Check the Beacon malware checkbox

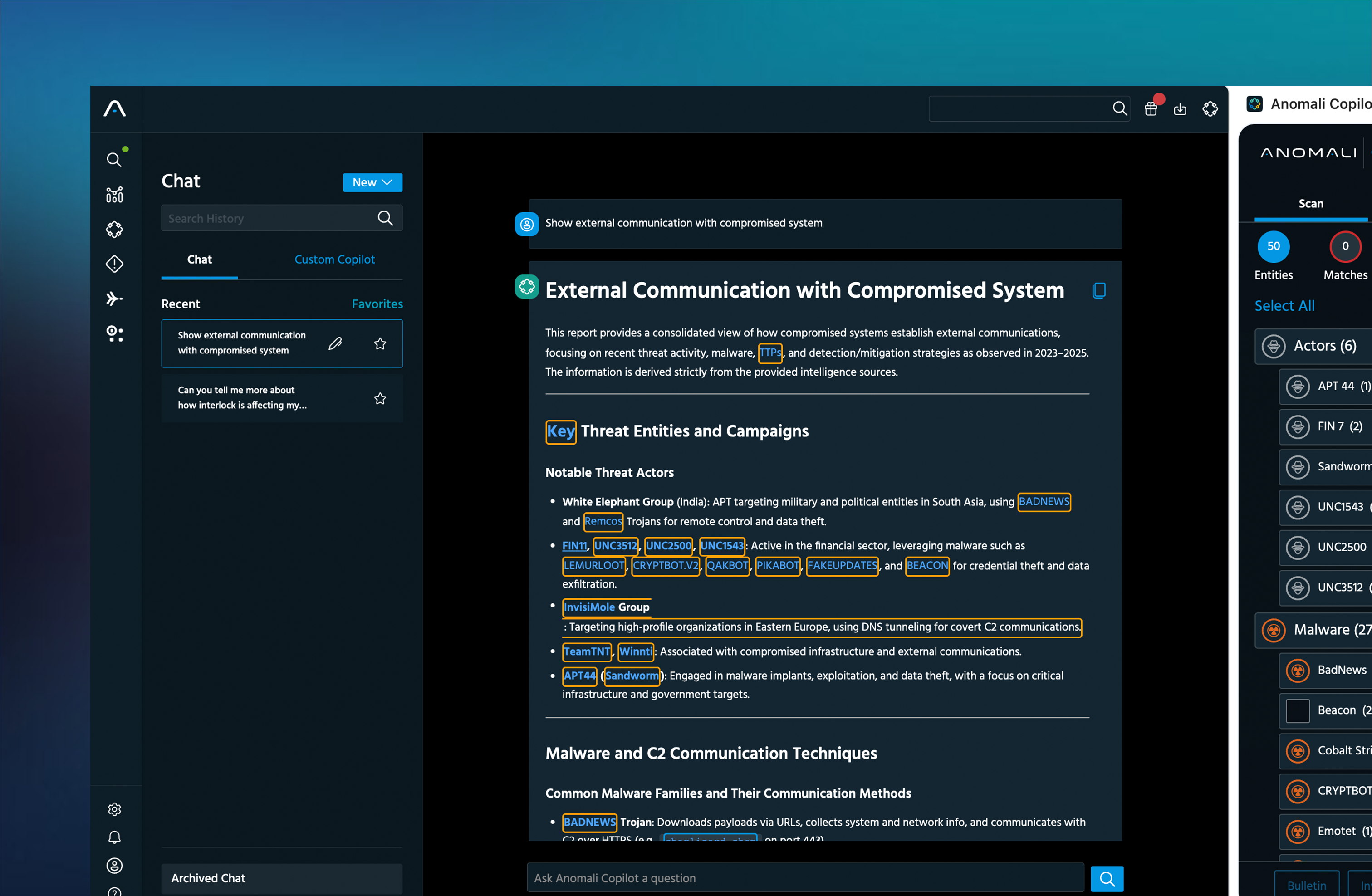tap(1297, 710)
